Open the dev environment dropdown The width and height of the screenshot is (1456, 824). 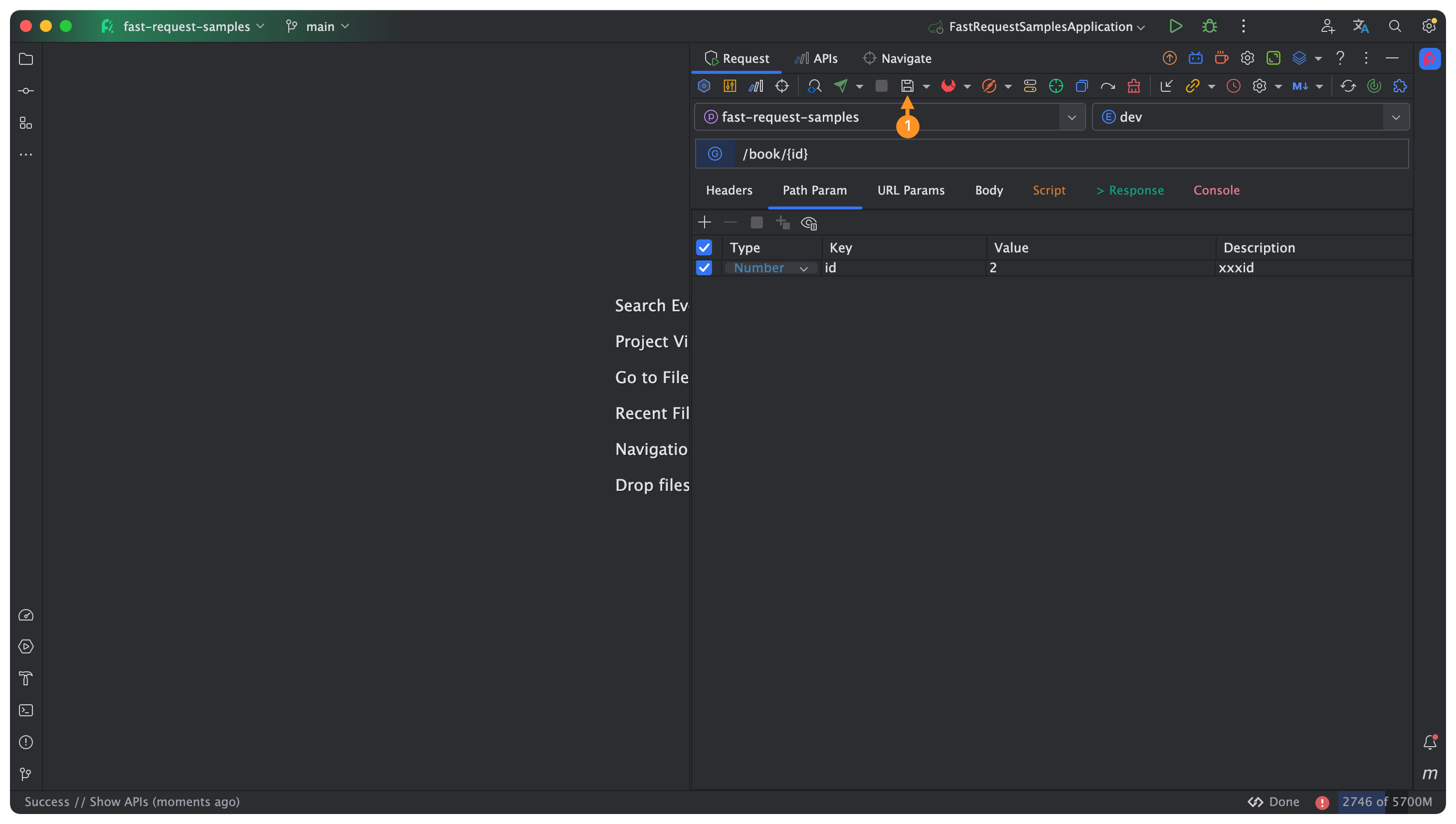[x=1396, y=117]
